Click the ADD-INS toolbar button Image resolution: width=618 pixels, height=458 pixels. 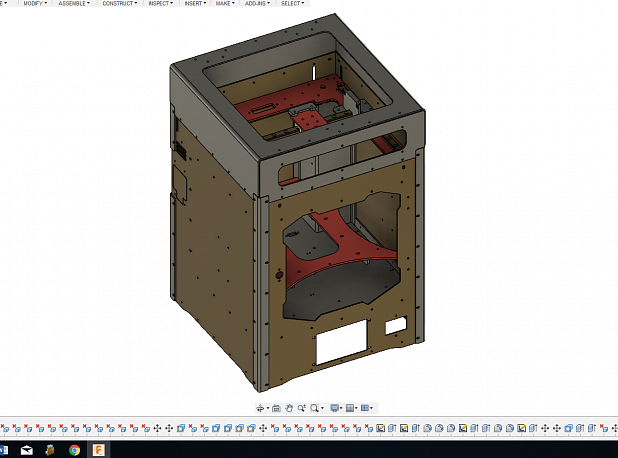coord(257,3)
